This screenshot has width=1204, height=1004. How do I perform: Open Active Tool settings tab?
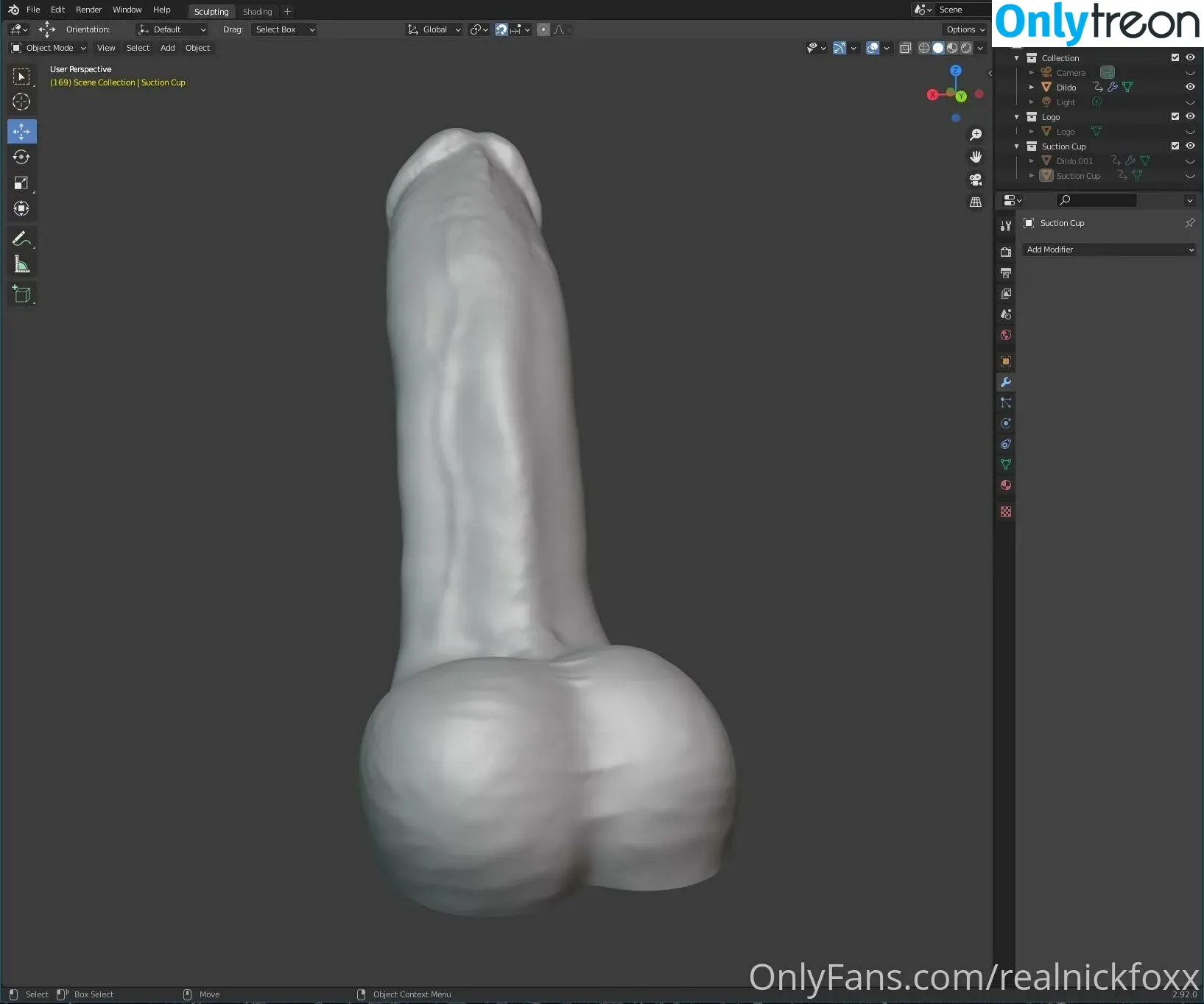[1006, 226]
